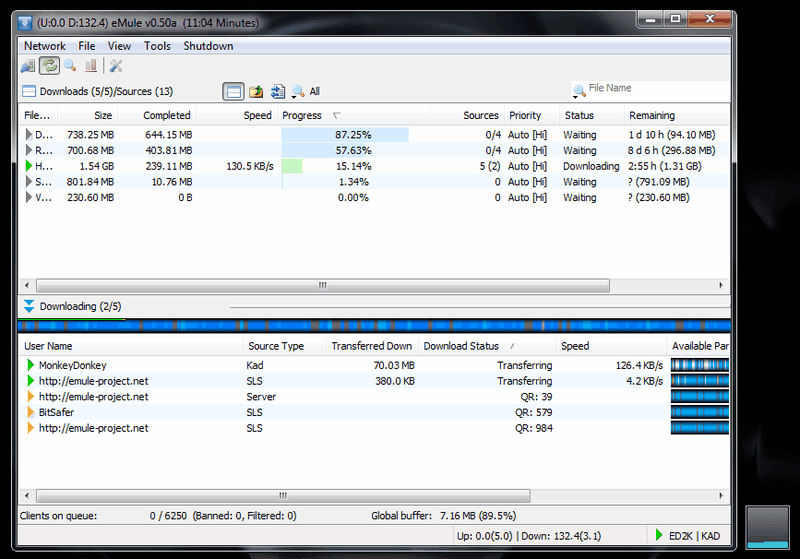Click the eMule title bar icon
Screen dimensions: 800x559
pos(25,23)
